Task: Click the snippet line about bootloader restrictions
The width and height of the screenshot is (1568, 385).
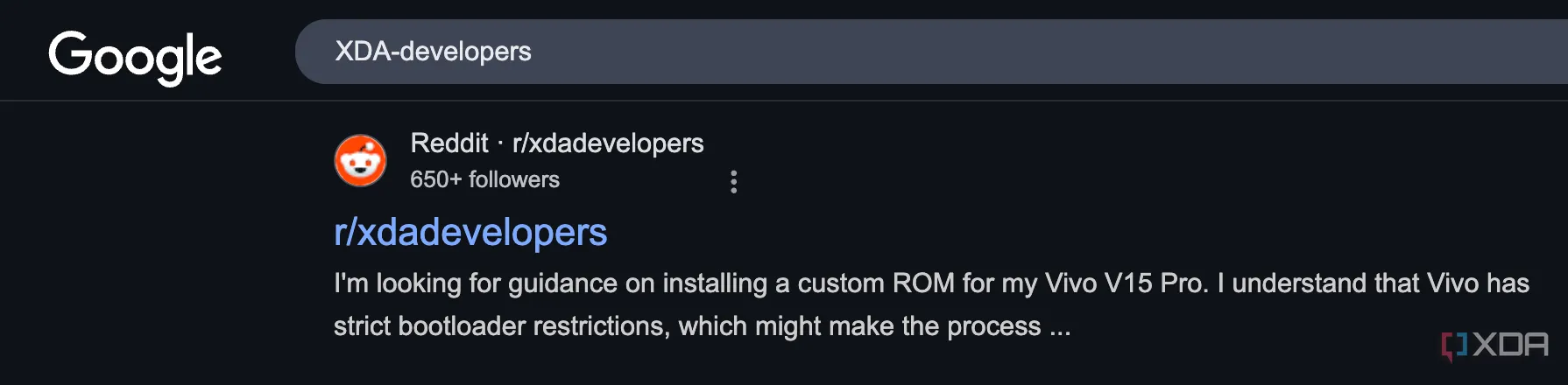Action: tap(701, 325)
